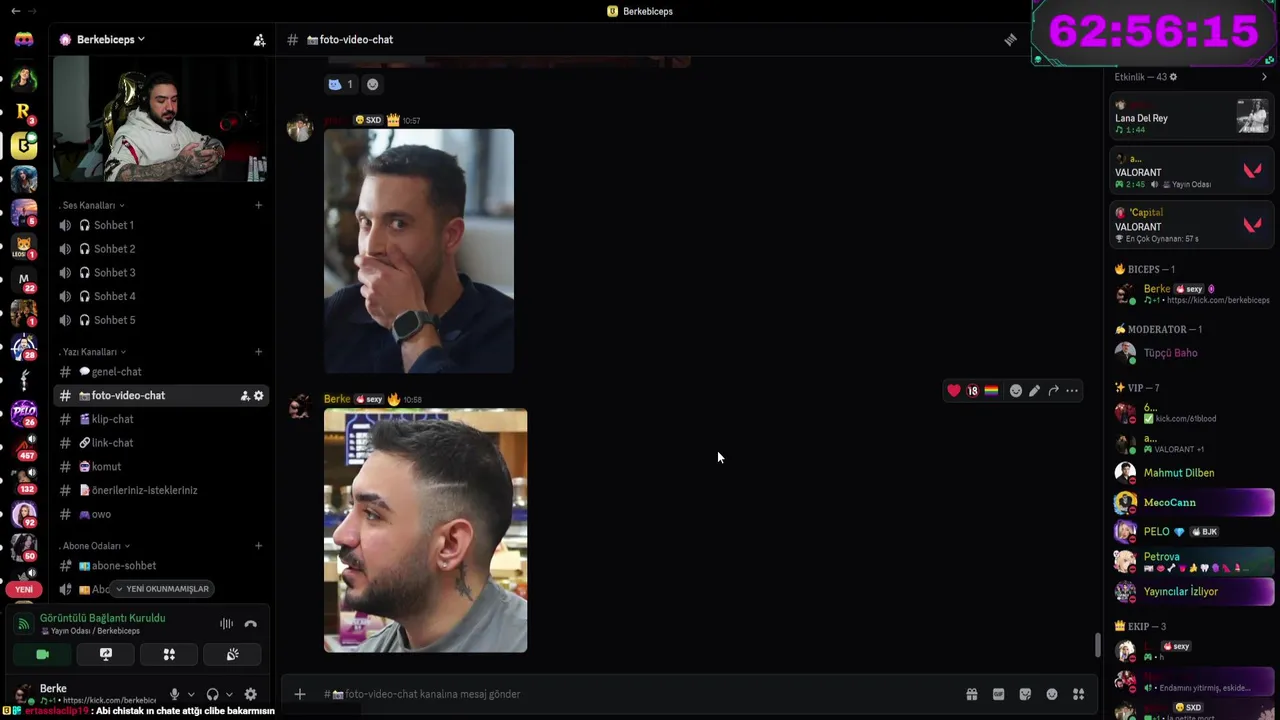Open the apps launcher icon in message bar

(1078, 694)
